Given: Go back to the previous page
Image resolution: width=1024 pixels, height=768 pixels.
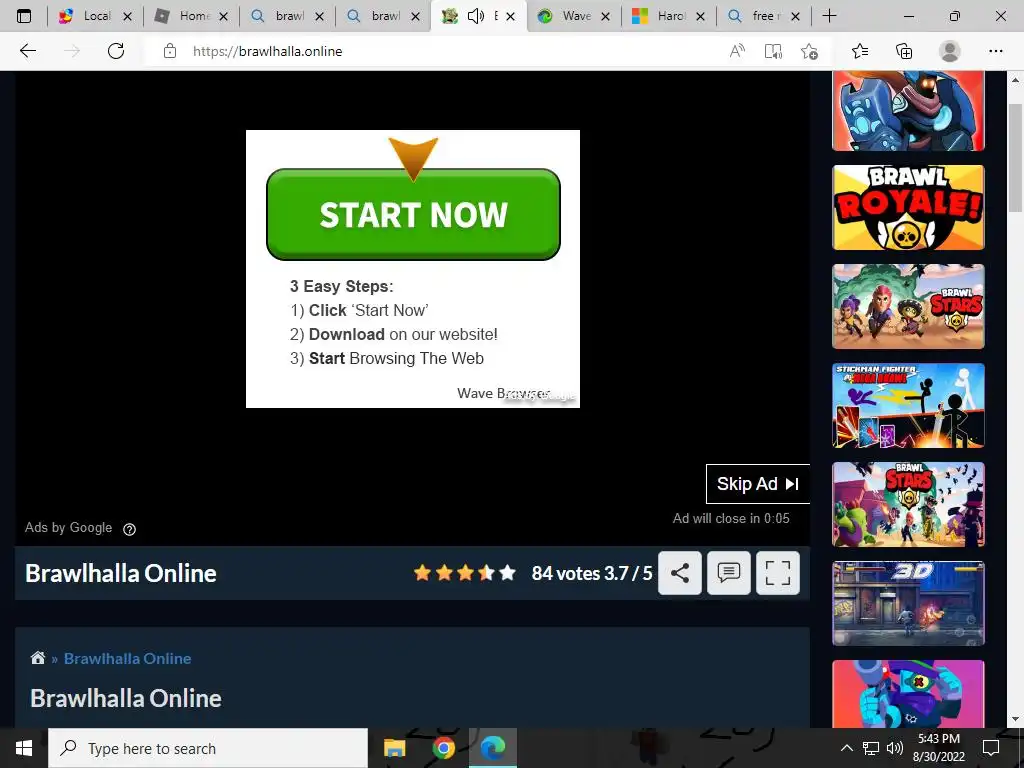Looking at the screenshot, I should pos(27,51).
